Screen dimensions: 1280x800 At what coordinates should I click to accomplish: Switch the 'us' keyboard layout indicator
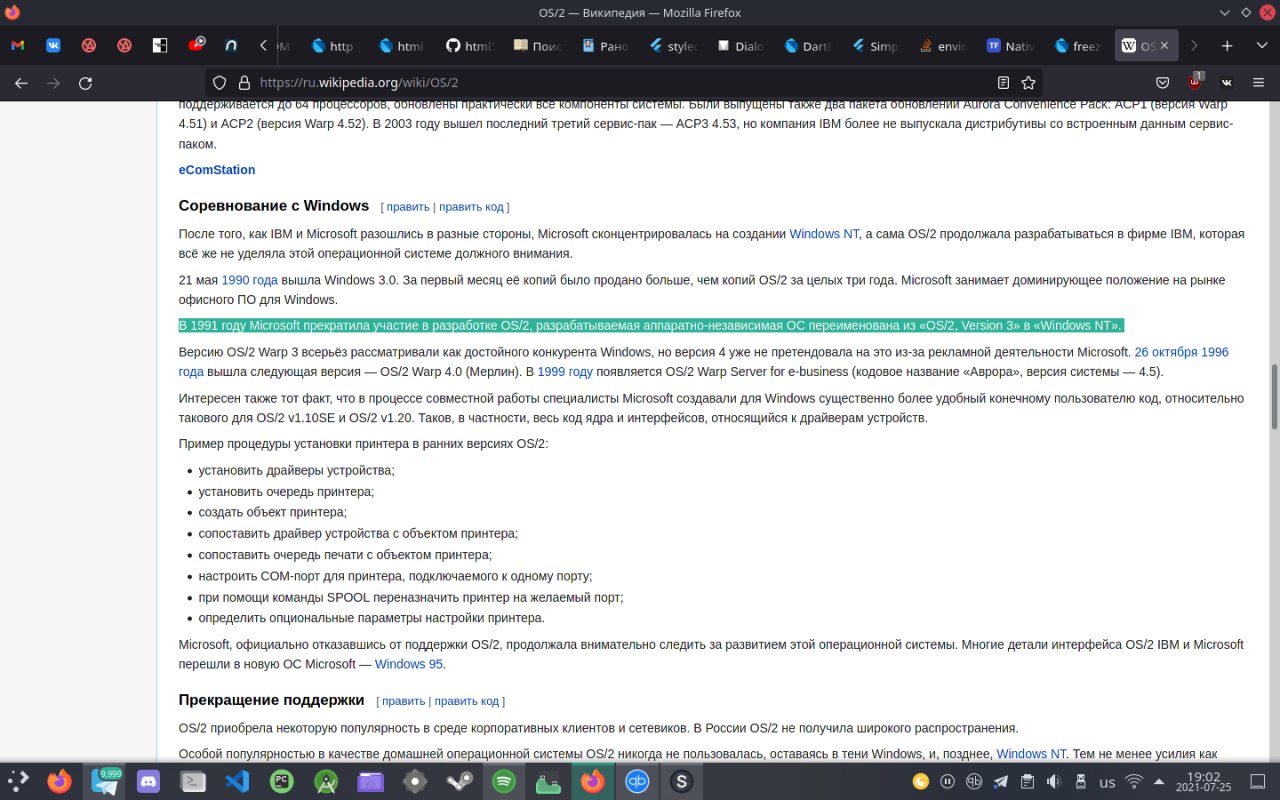point(1107,781)
